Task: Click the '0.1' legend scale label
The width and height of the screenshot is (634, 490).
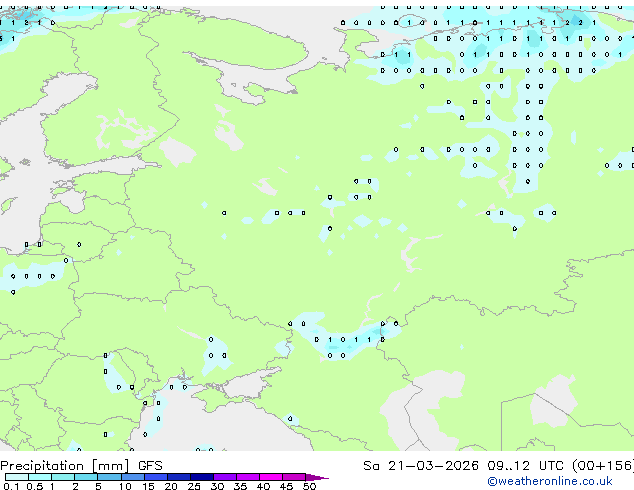Action: (12, 486)
